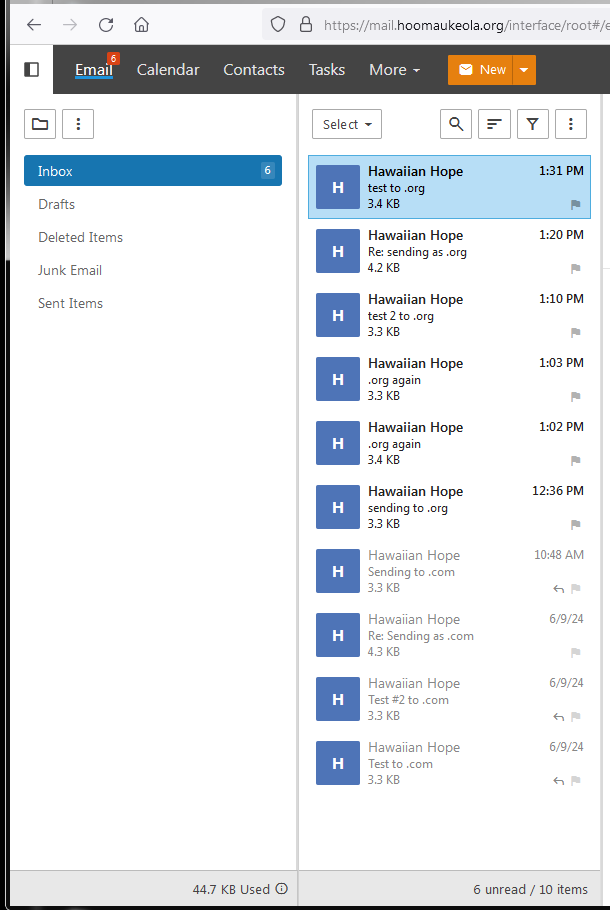Open the "test 2 to .org" email
This screenshot has width=610, height=910.
coord(450,314)
